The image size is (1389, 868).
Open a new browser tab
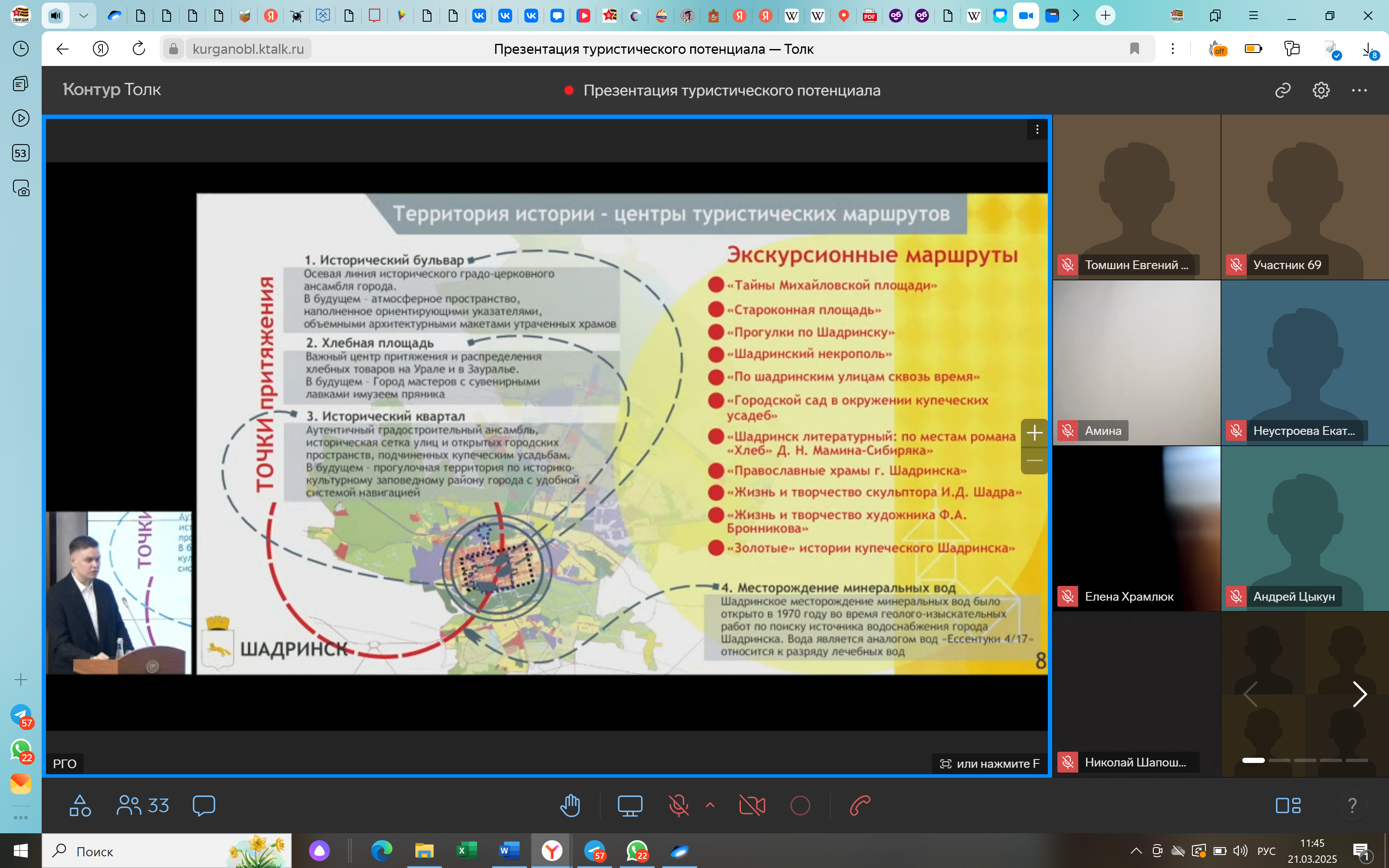(1105, 16)
